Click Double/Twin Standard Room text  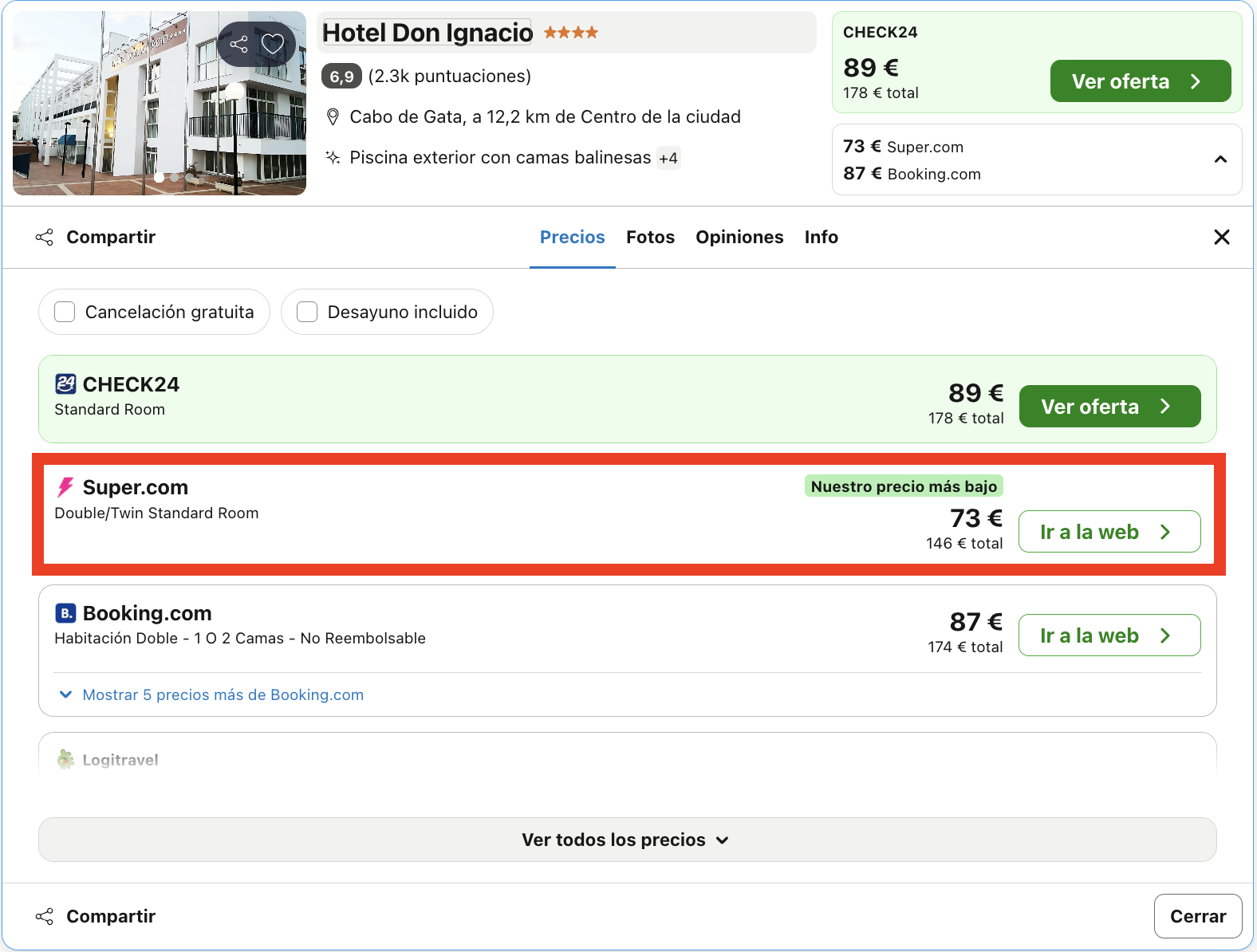(156, 513)
